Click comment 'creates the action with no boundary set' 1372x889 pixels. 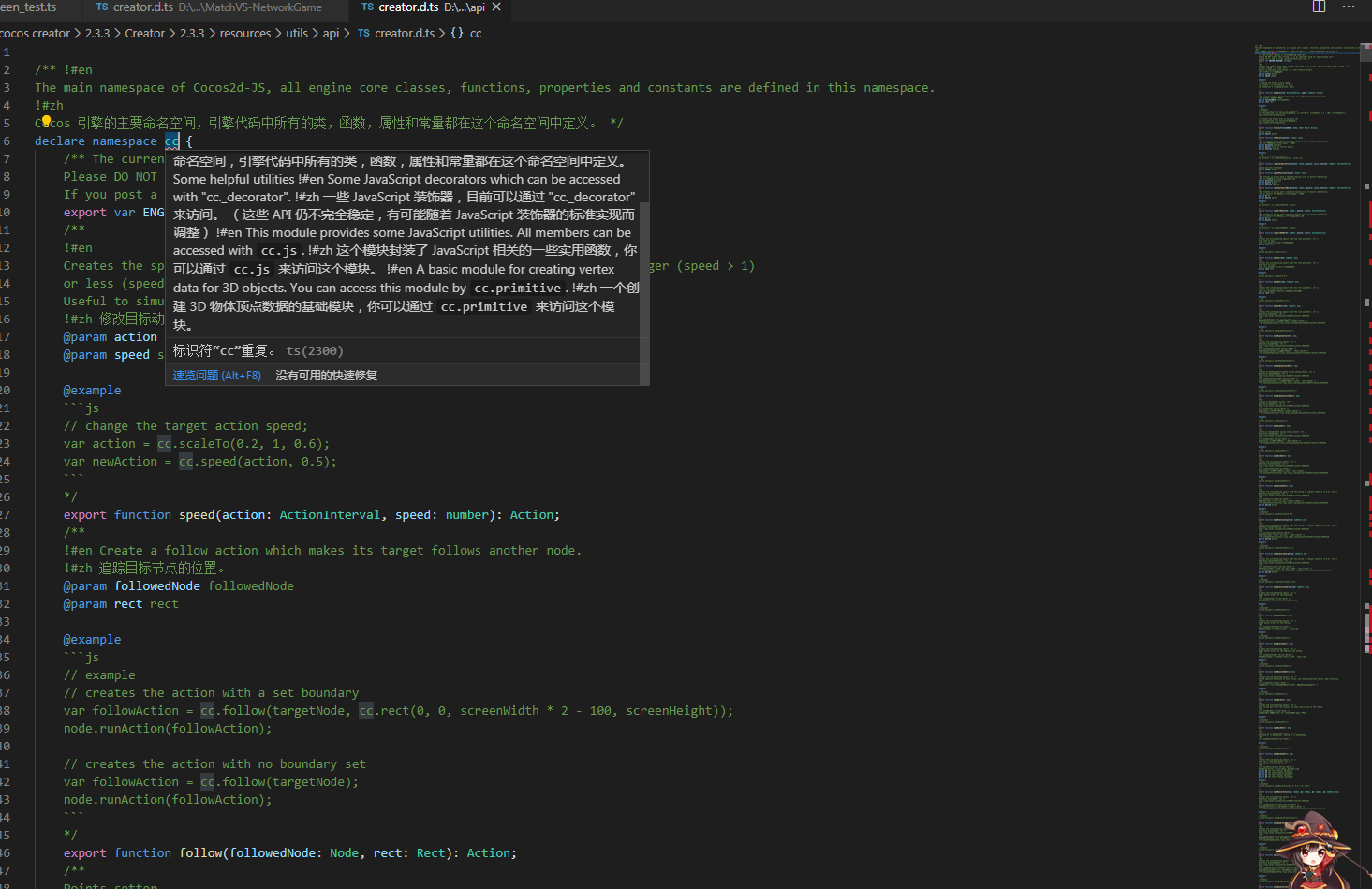click(x=214, y=763)
